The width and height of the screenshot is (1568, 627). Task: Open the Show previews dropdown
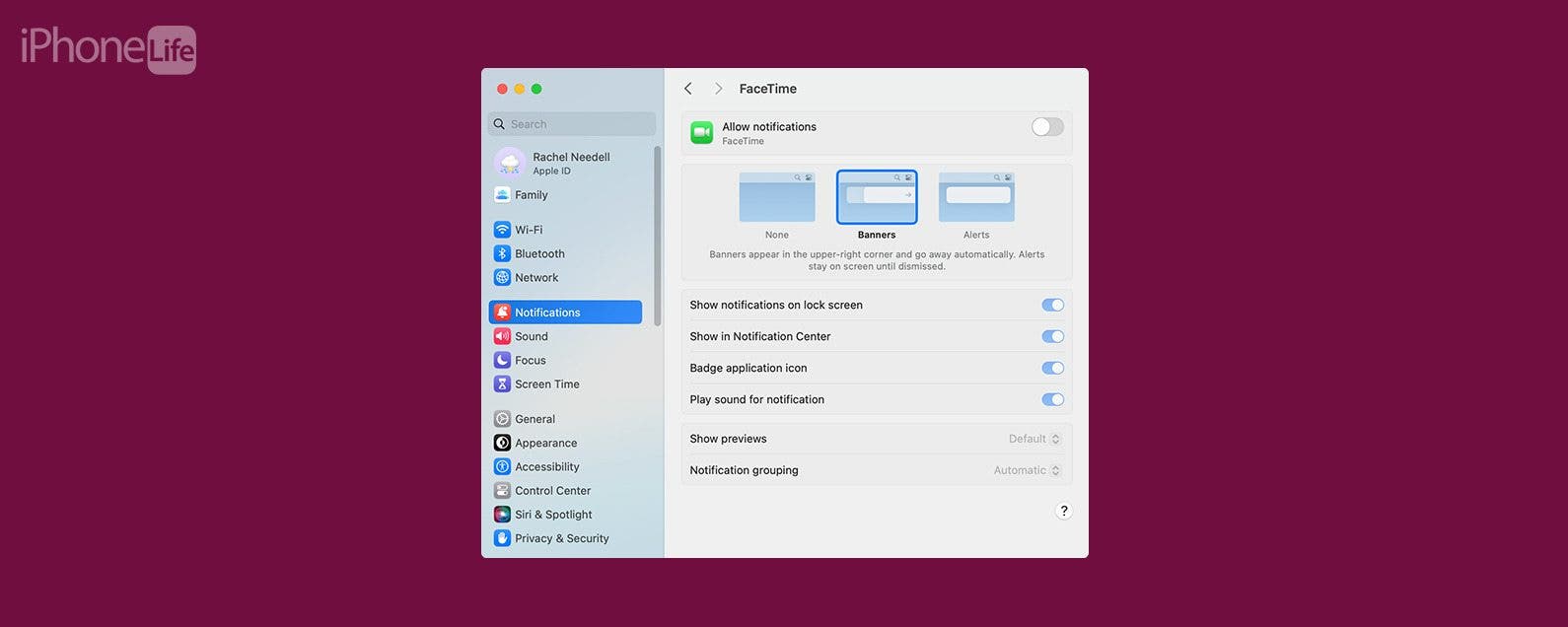(x=1033, y=440)
